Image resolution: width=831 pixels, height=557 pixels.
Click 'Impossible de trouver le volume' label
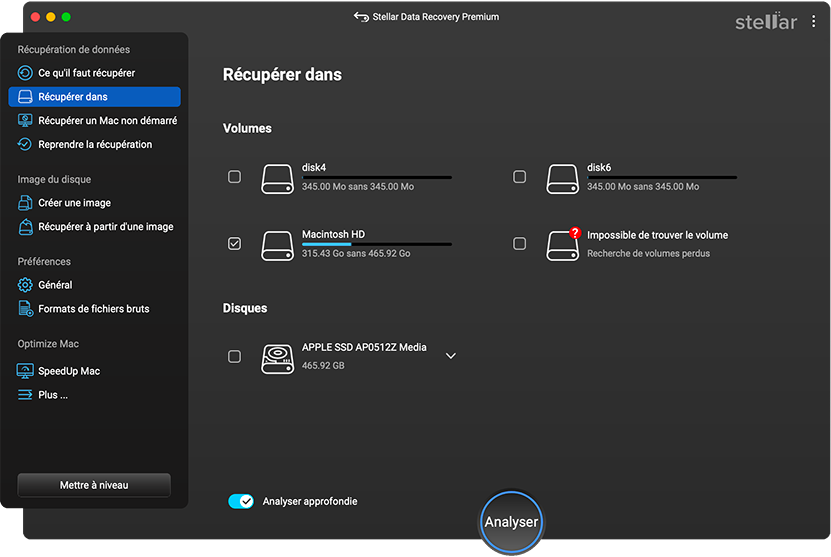657,235
